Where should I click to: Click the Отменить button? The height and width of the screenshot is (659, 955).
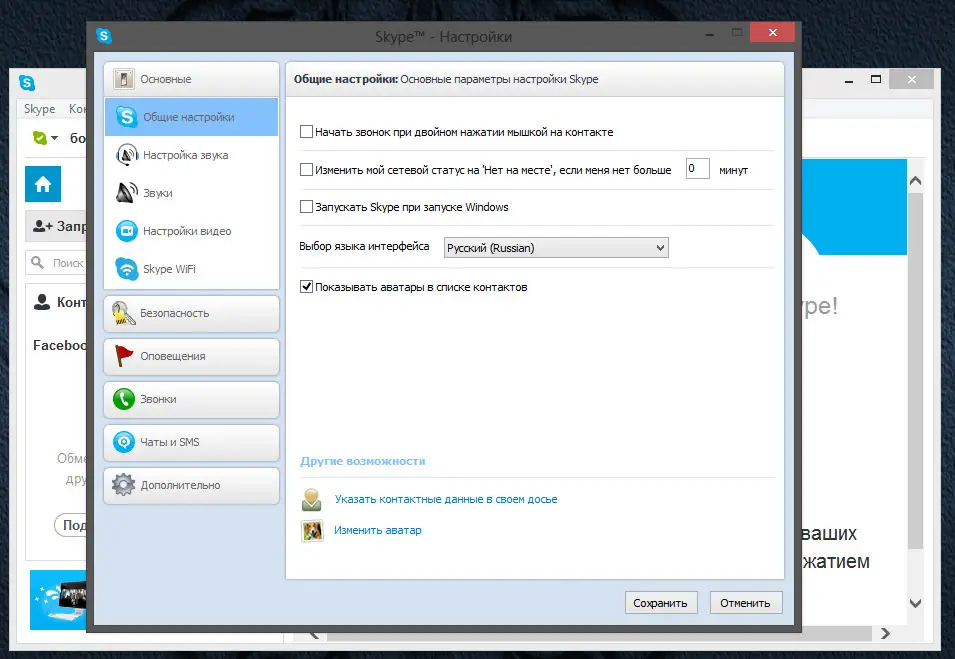[x=745, y=603]
